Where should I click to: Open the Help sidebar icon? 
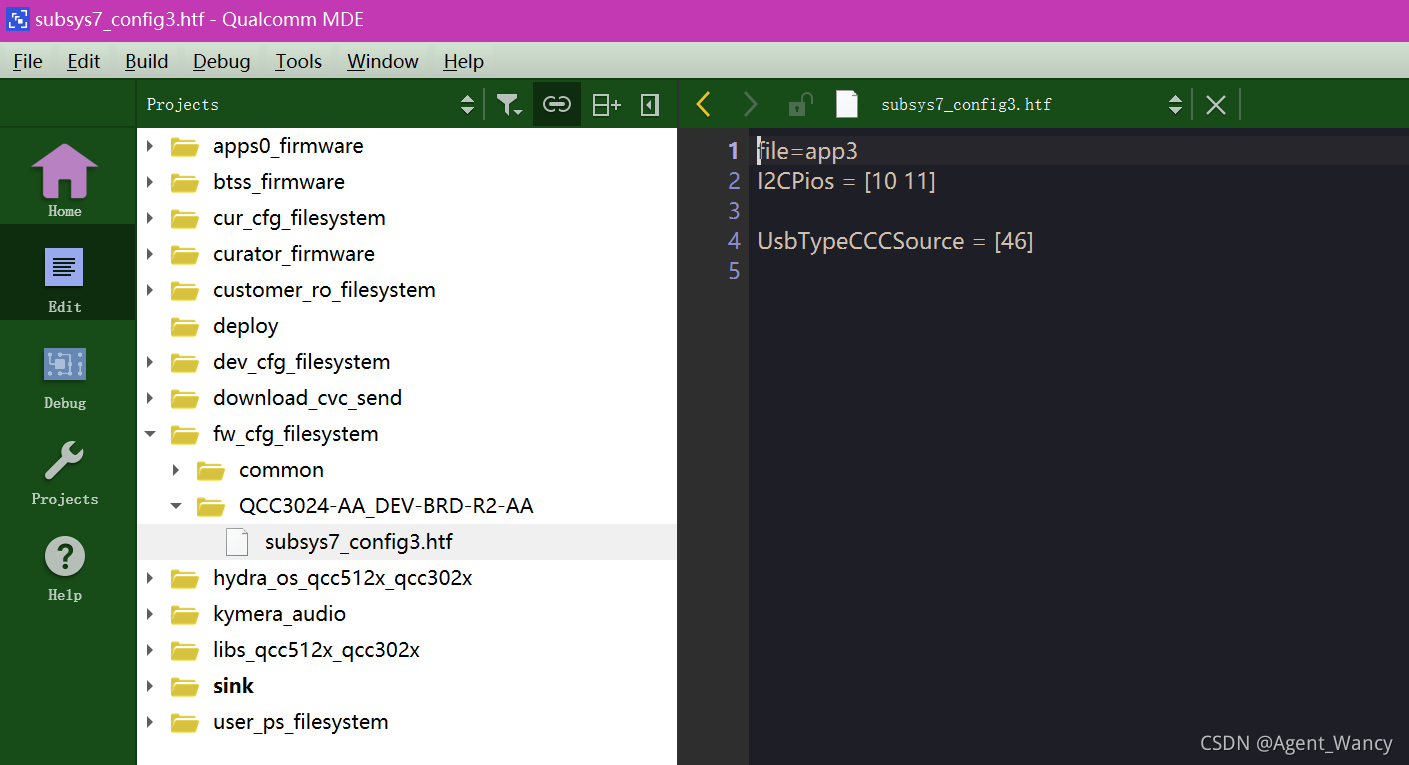(65, 568)
